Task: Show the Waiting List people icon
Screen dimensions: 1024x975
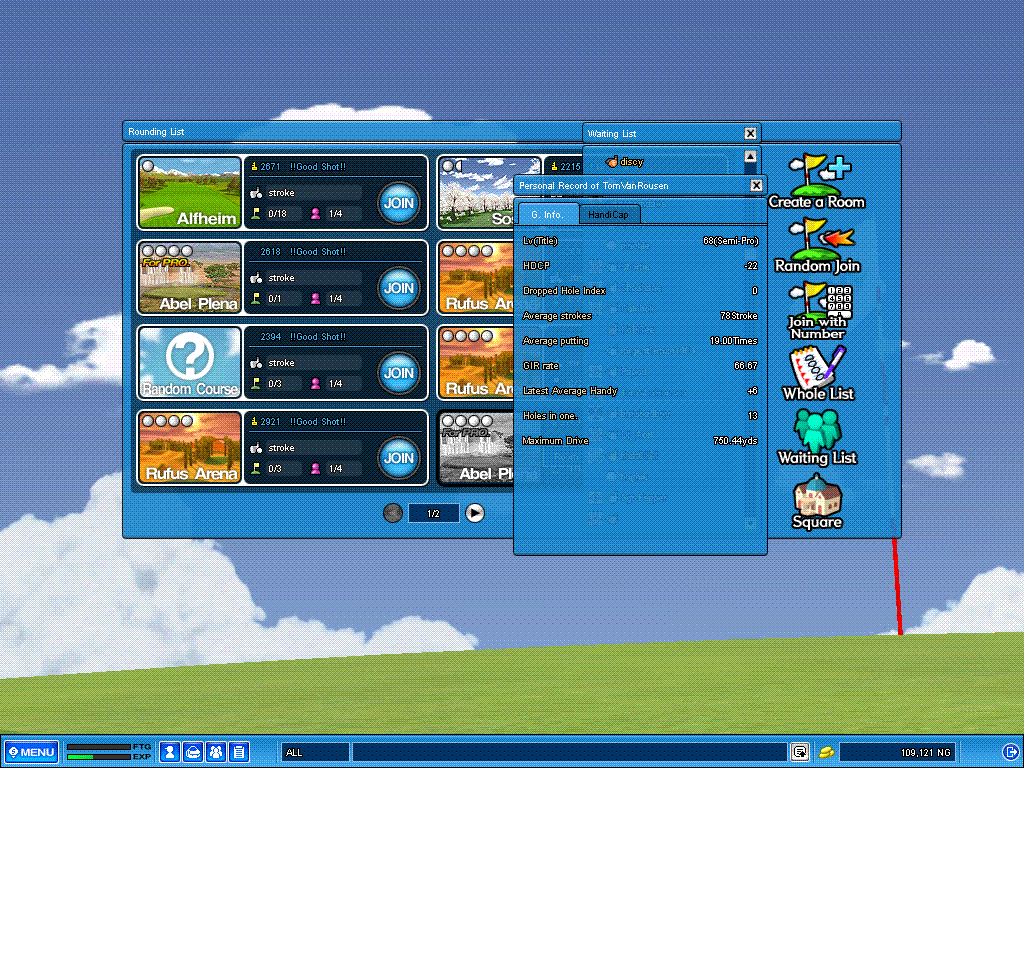Action: 817,434
